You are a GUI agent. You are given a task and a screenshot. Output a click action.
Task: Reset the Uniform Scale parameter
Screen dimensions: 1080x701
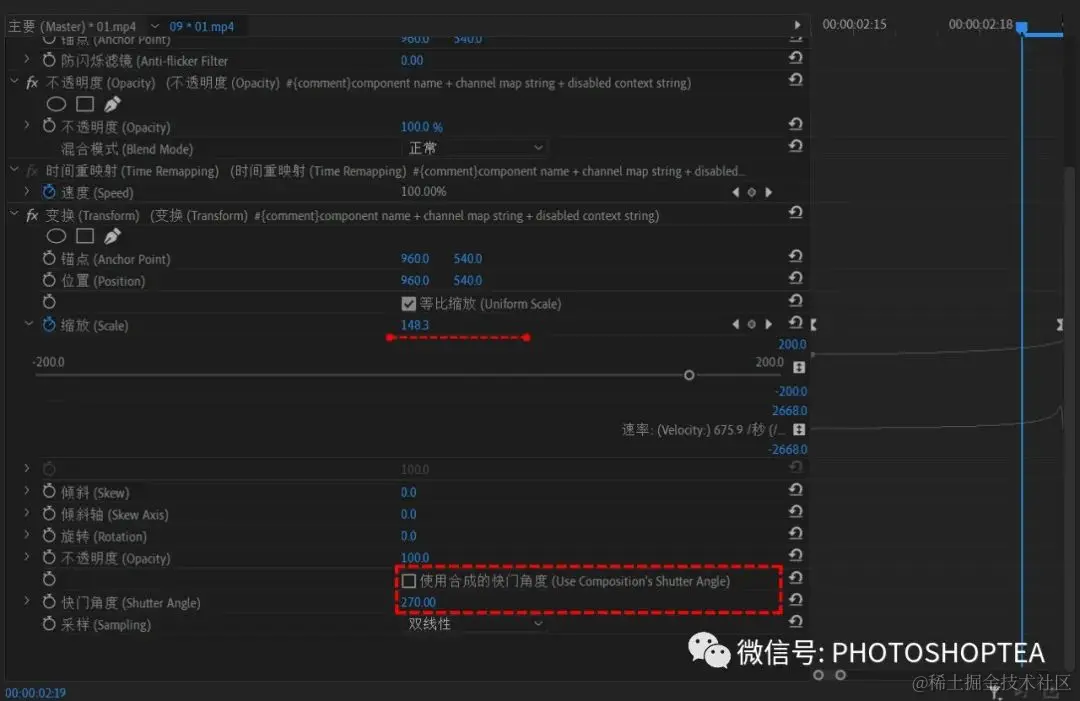796,300
